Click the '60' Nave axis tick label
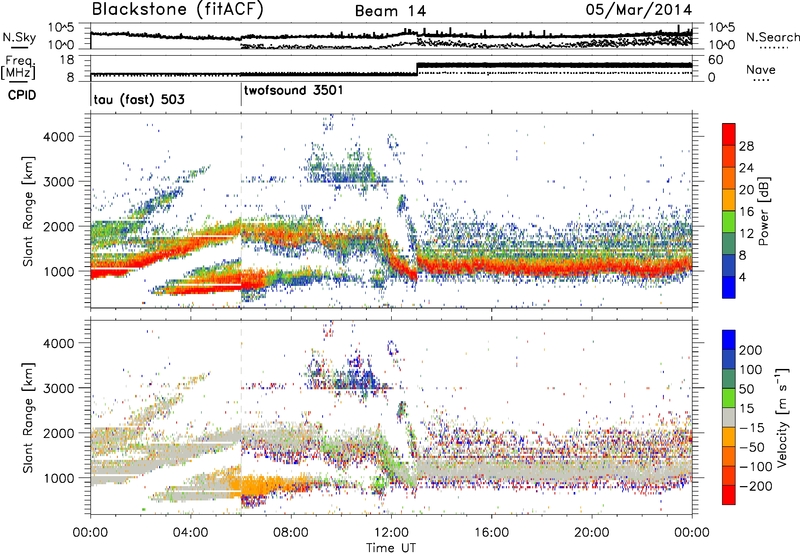The height and width of the screenshot is (554, 800). 715,60
